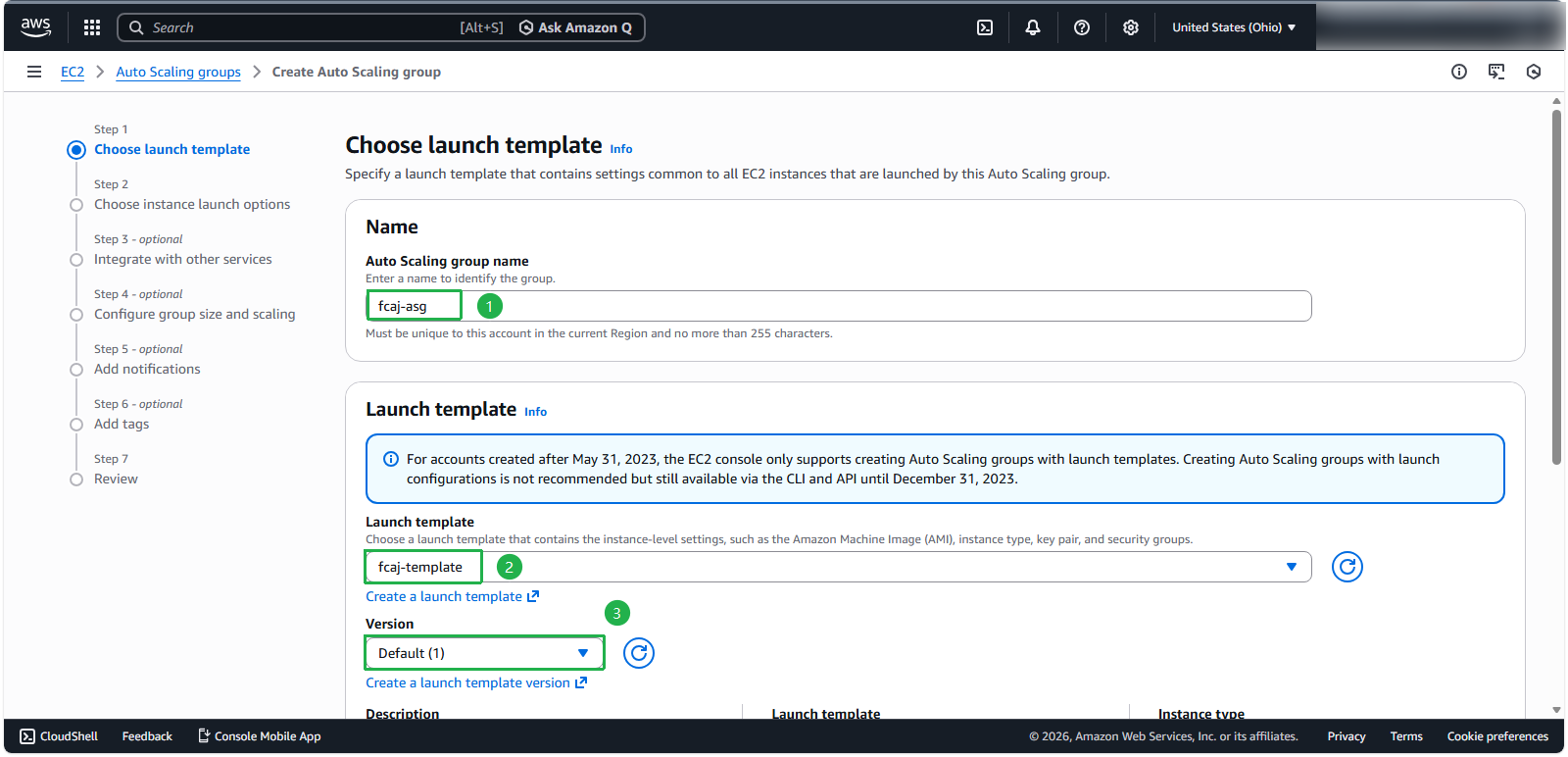Viewport: 1568px width, 757px height.
Task: Click the page vertical scrollbar thumb
Action: click(x=1556, y=287)
